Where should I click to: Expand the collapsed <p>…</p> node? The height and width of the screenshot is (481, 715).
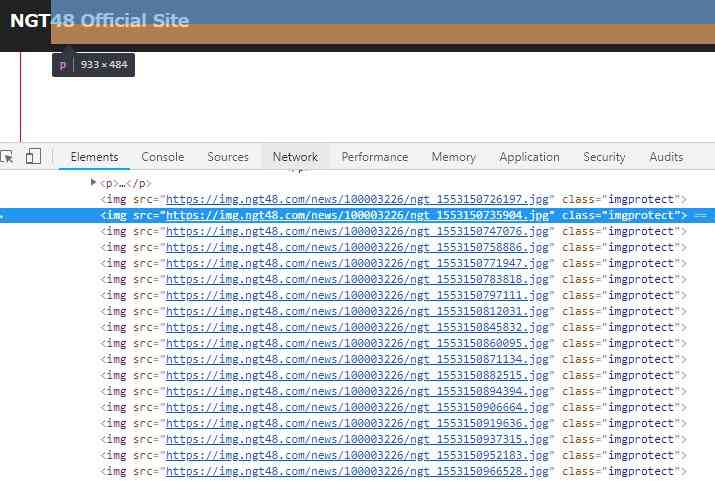pyautogui.click(x=93, y=182)
